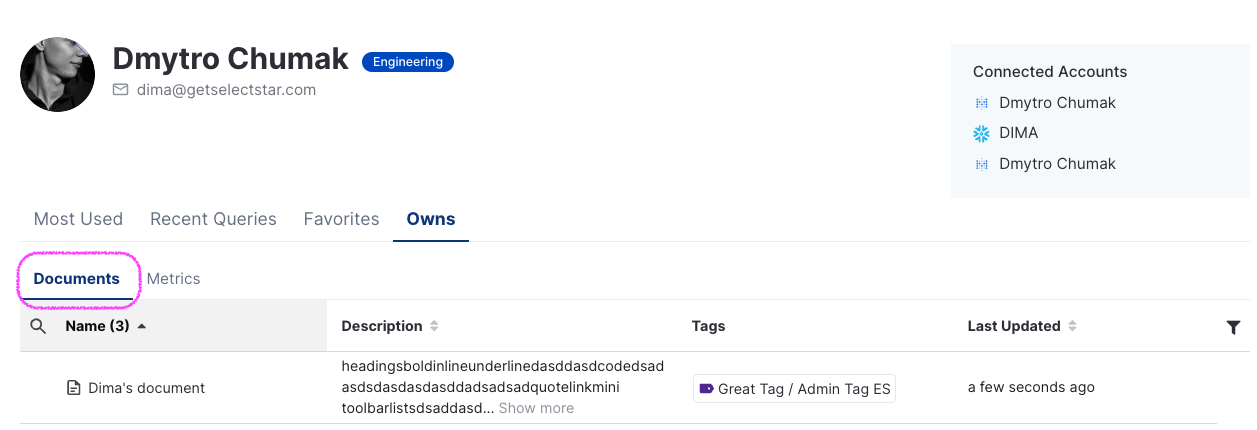Click the document icon beside Dima's document

click(x=73, y=388)
